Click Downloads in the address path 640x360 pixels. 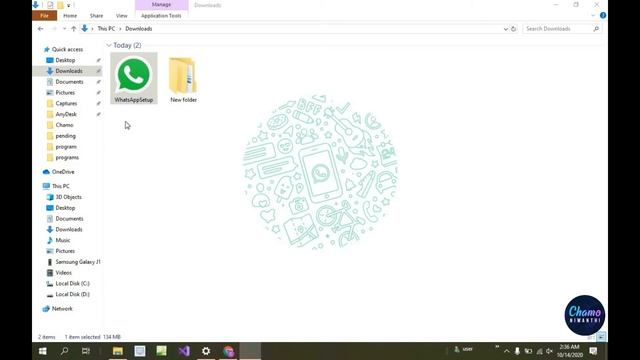(x=139, y=29)
